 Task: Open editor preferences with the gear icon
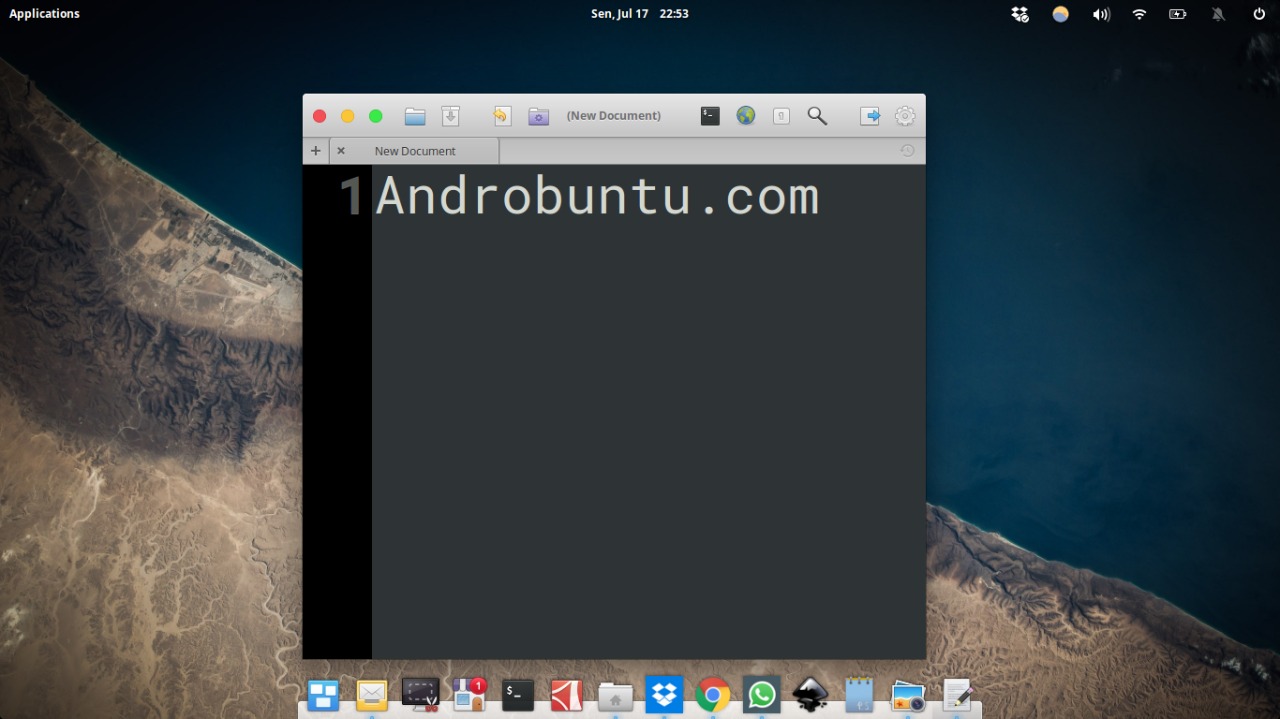(x=904, y=115)
